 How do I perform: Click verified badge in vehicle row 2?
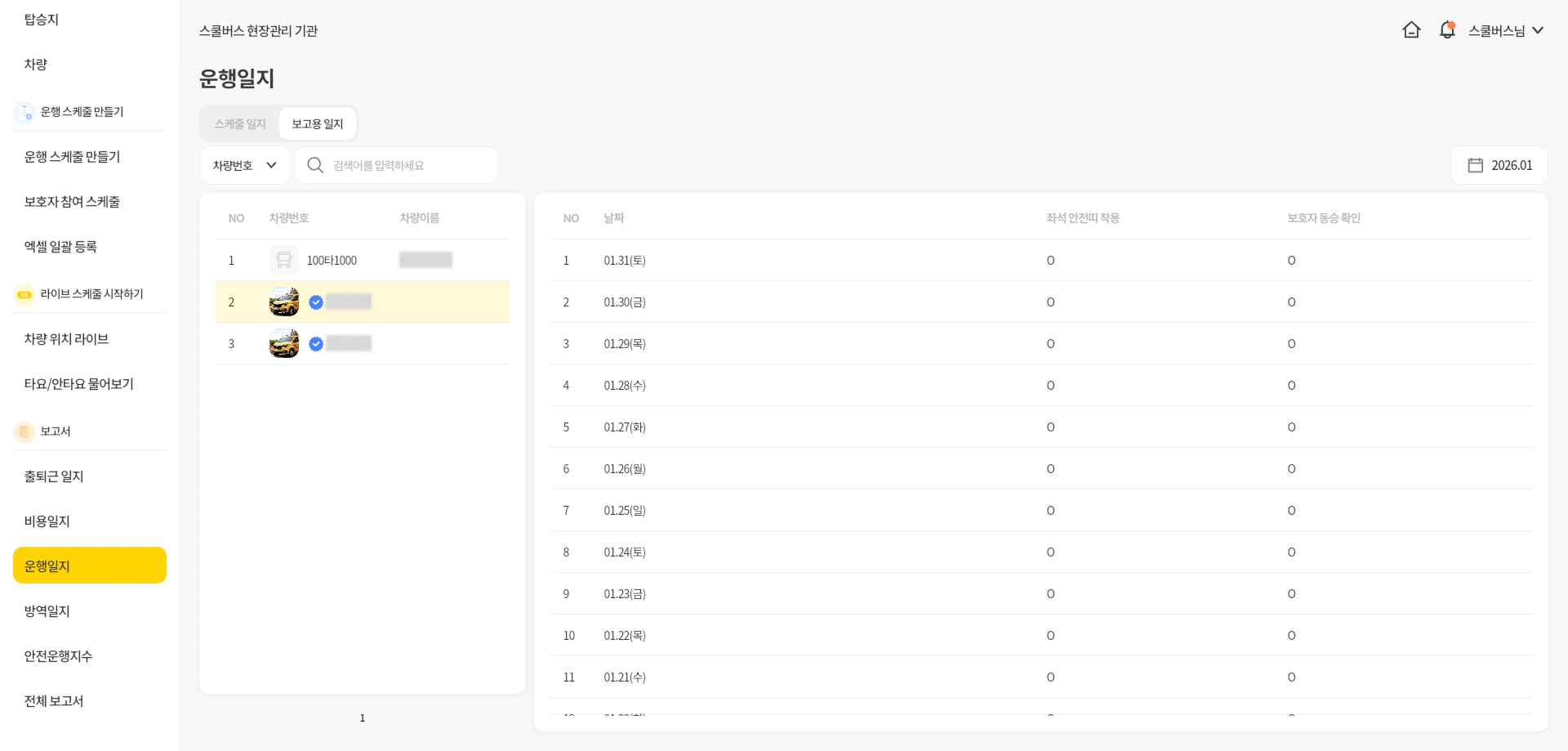[316, 302]
